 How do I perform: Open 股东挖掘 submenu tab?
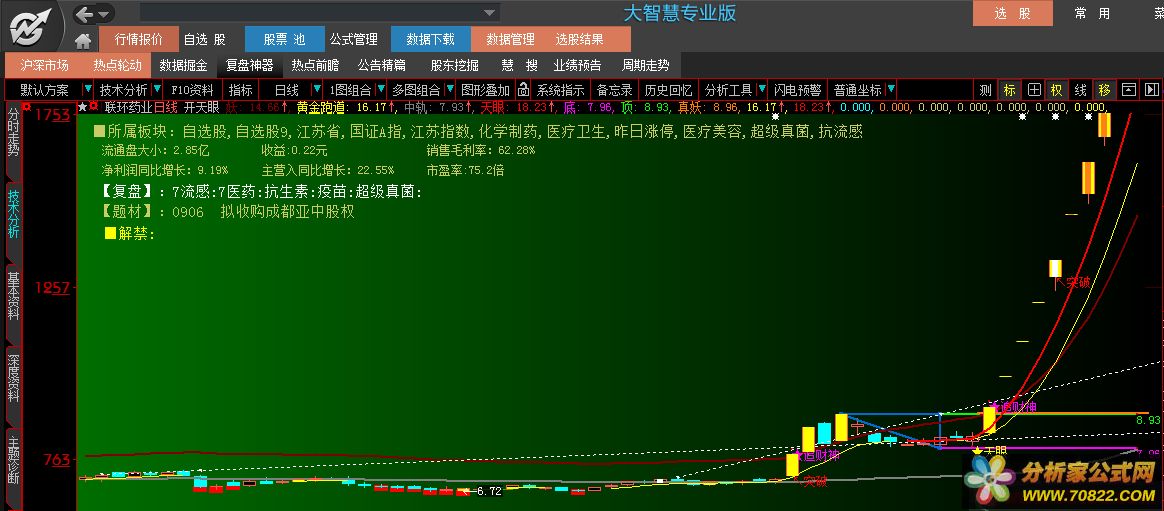[454, 65]
